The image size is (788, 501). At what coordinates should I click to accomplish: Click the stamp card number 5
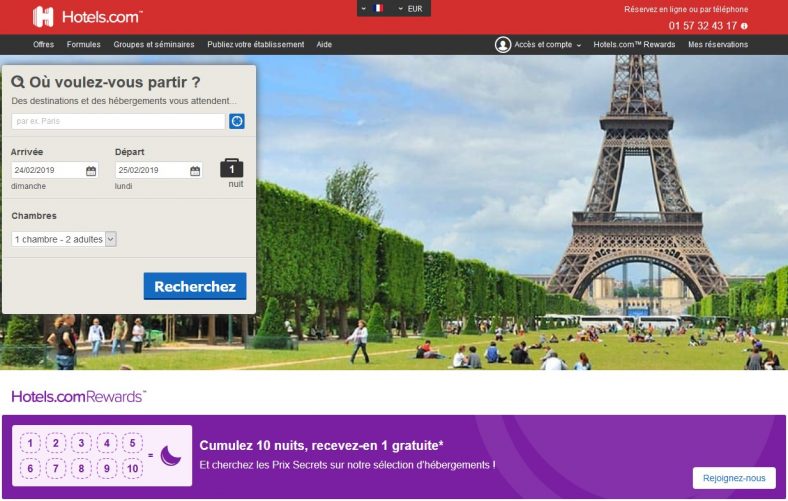[x=133, y=443]
